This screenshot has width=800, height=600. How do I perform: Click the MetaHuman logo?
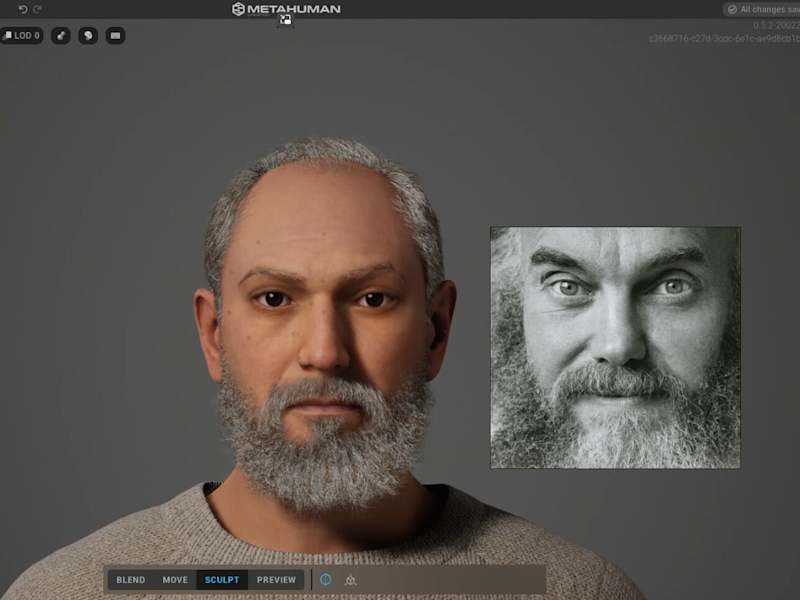click(x=286, y=9)
